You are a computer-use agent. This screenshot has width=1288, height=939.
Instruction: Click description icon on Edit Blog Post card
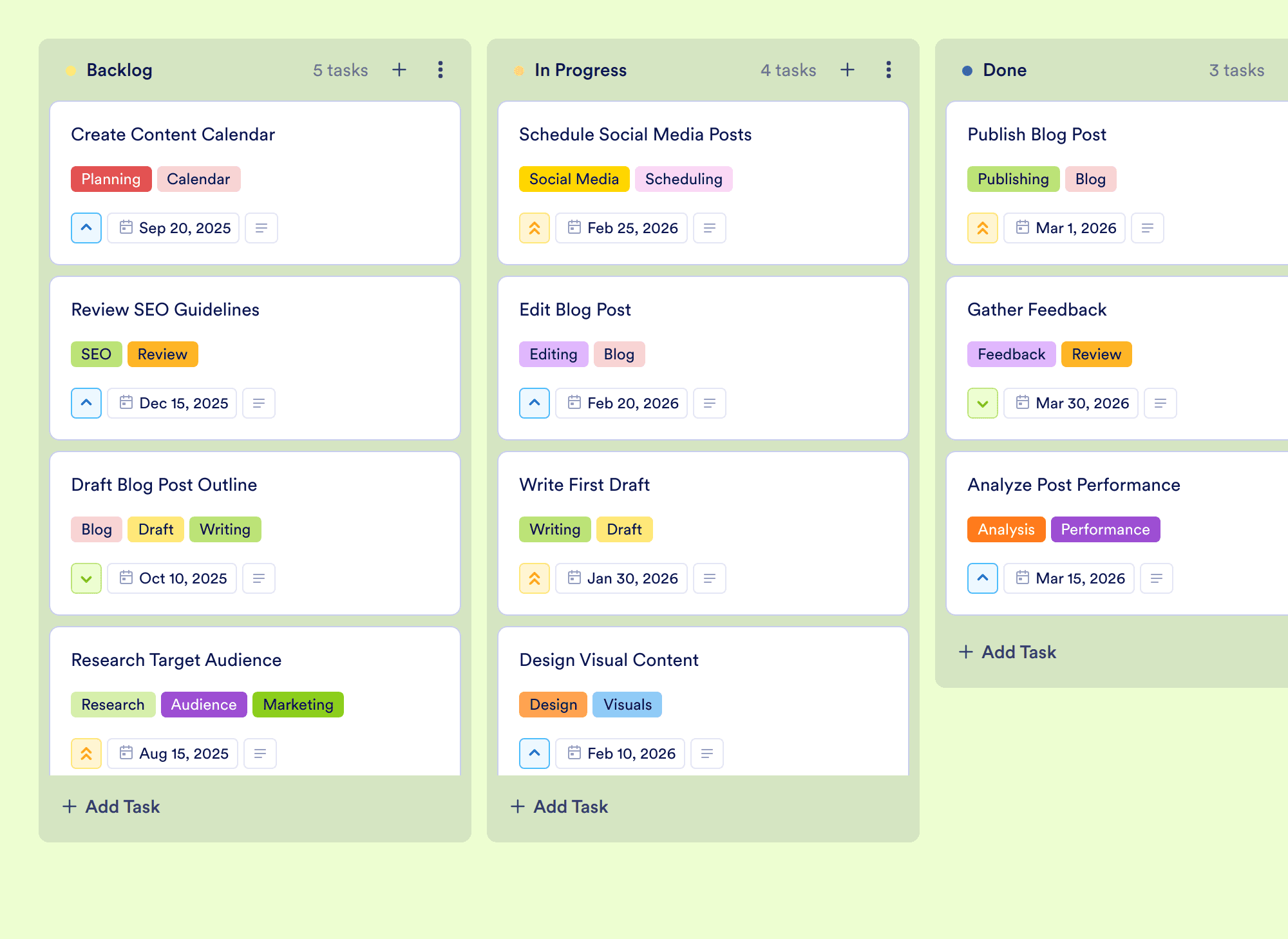pyautogui.click(x=710, y=403)
